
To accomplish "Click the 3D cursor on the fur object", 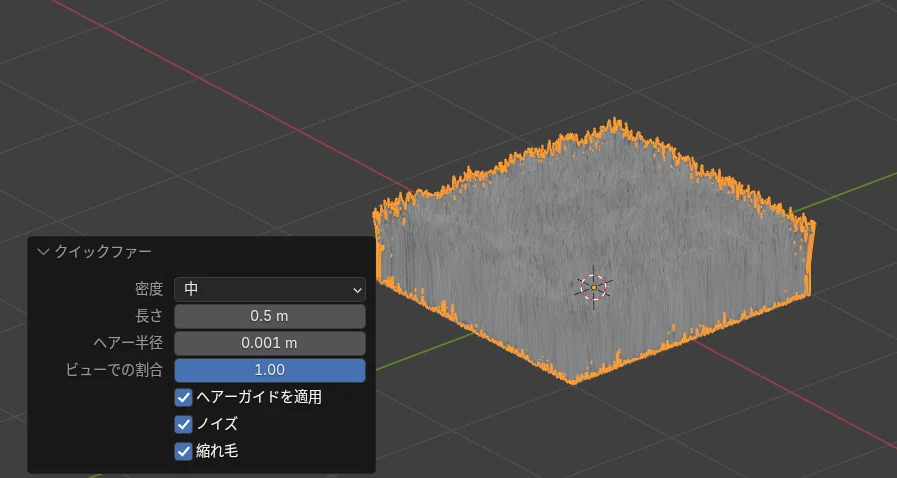I will pyautogui.click(x=594, y=287).
